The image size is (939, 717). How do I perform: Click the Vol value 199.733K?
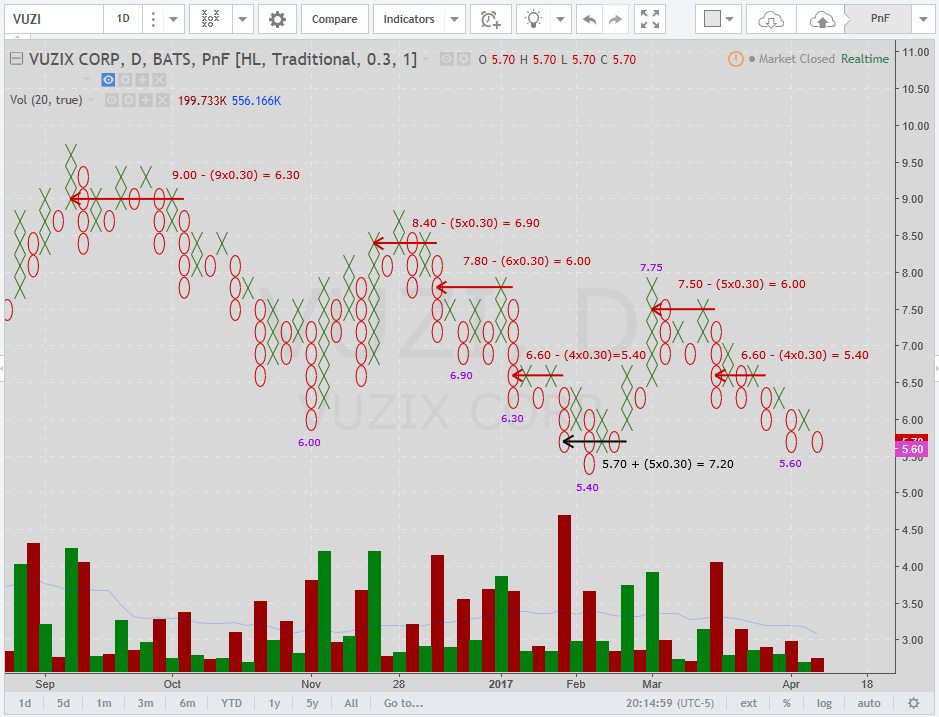coord(202,101)
